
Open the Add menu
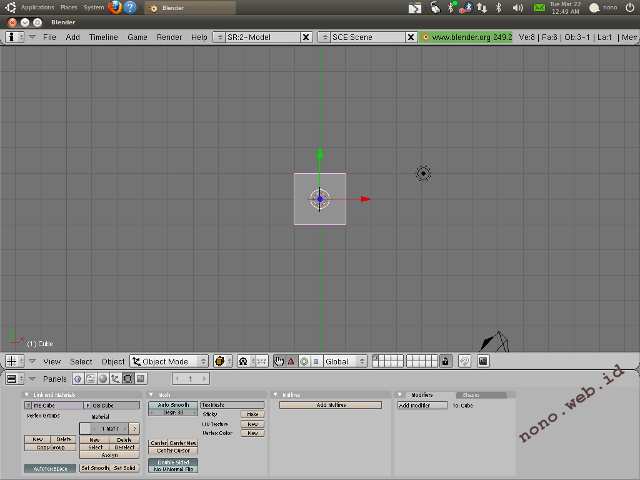73,37
